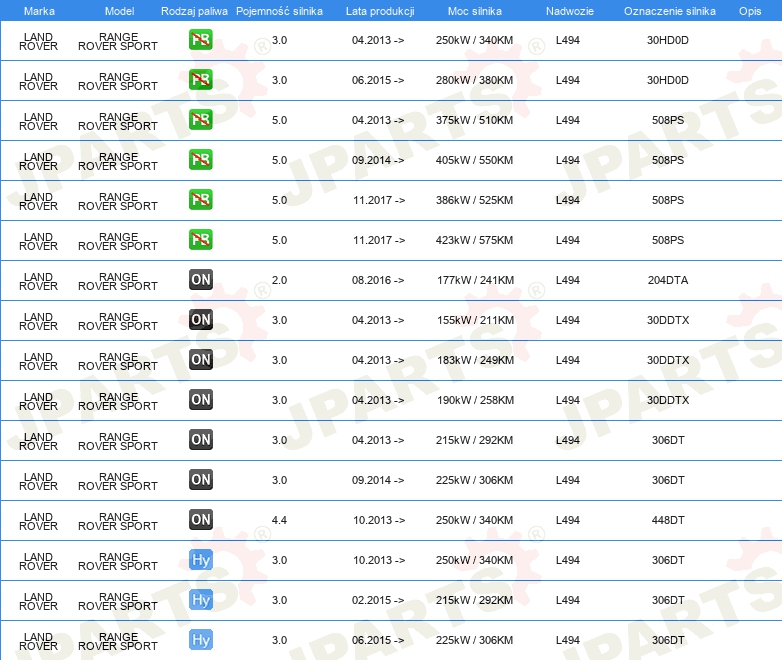Click the Oznaczenie silnika column header
Screen dimensions: 782x660
(669, 11)
